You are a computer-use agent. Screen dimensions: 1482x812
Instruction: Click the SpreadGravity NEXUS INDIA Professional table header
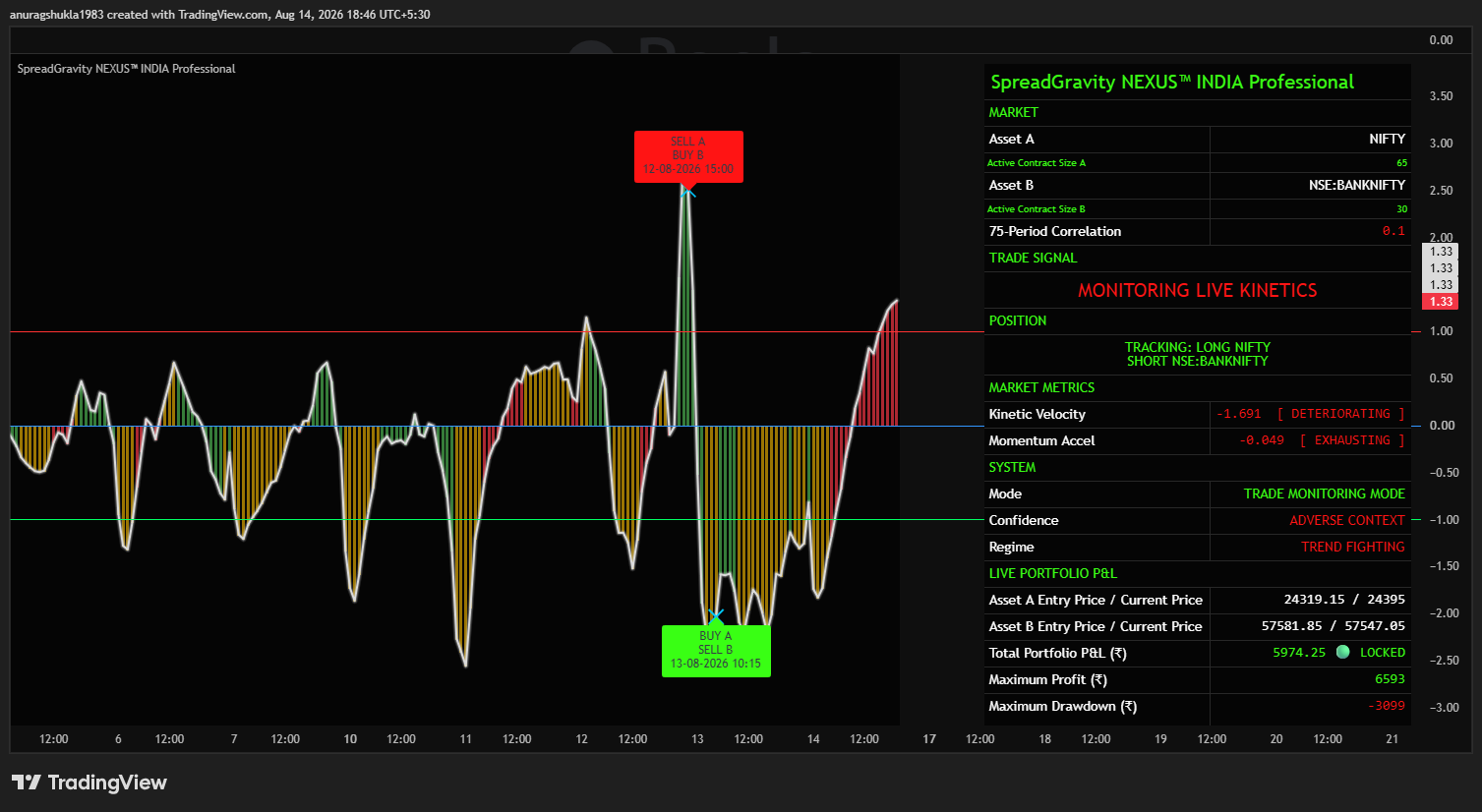pyautogui.click(x=1172, y=83)
